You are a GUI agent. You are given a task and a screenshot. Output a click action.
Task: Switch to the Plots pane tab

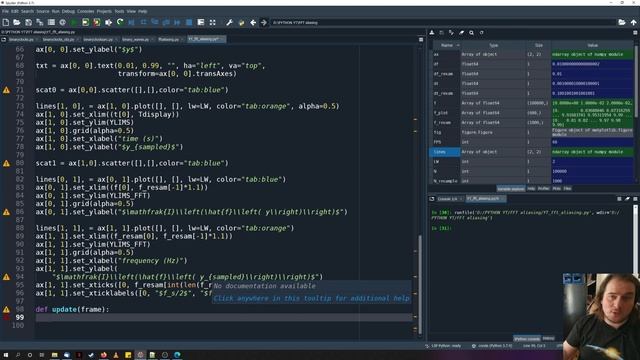(556, 189)
